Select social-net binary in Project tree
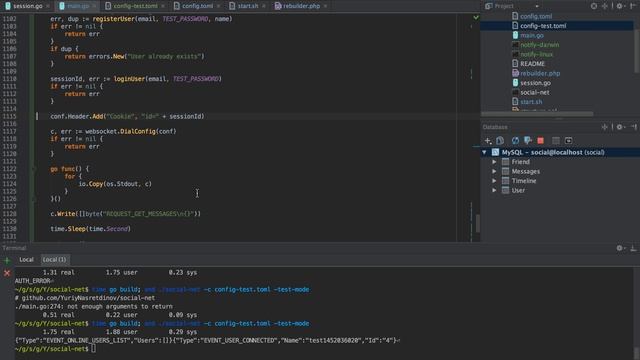 pos(535,92)
